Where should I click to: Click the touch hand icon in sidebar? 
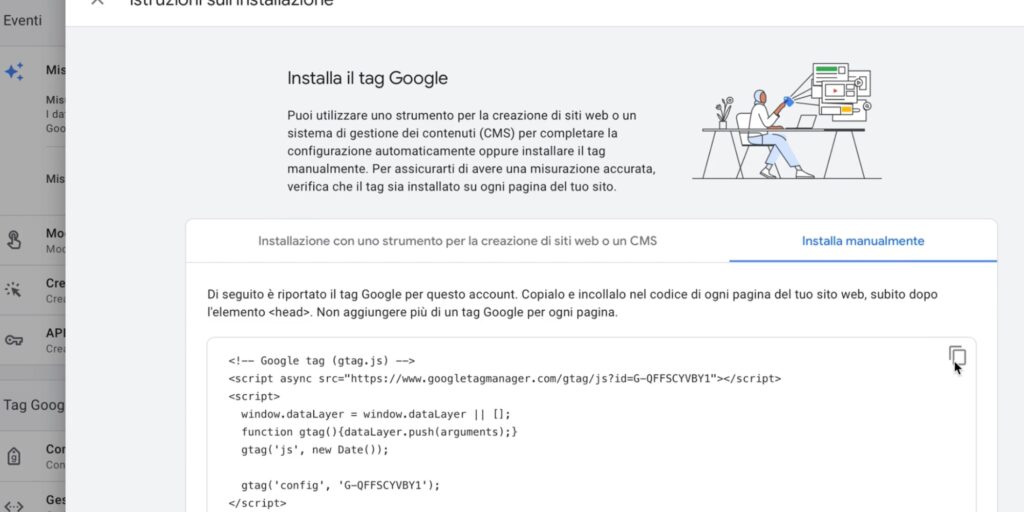[x=14, y=239]
